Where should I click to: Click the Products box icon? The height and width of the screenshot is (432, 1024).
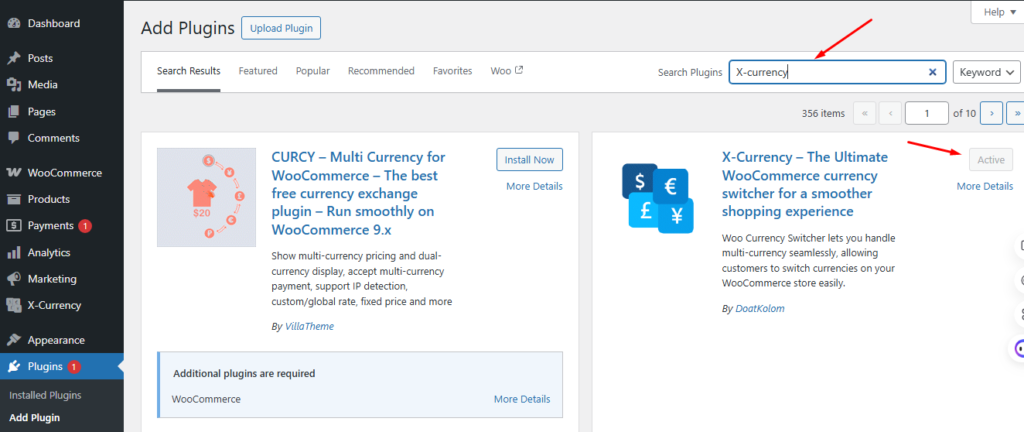(14, 199)
